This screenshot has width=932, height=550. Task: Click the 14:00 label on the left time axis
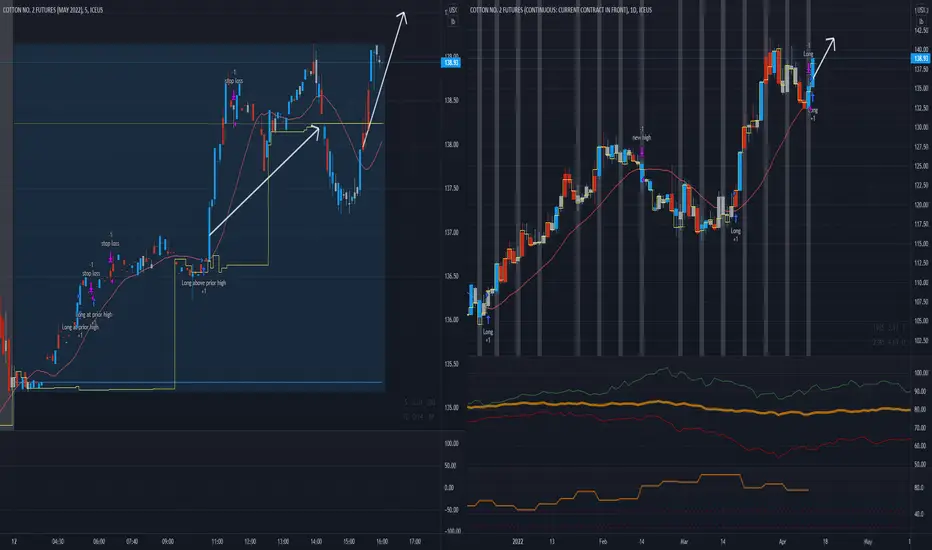316,542
